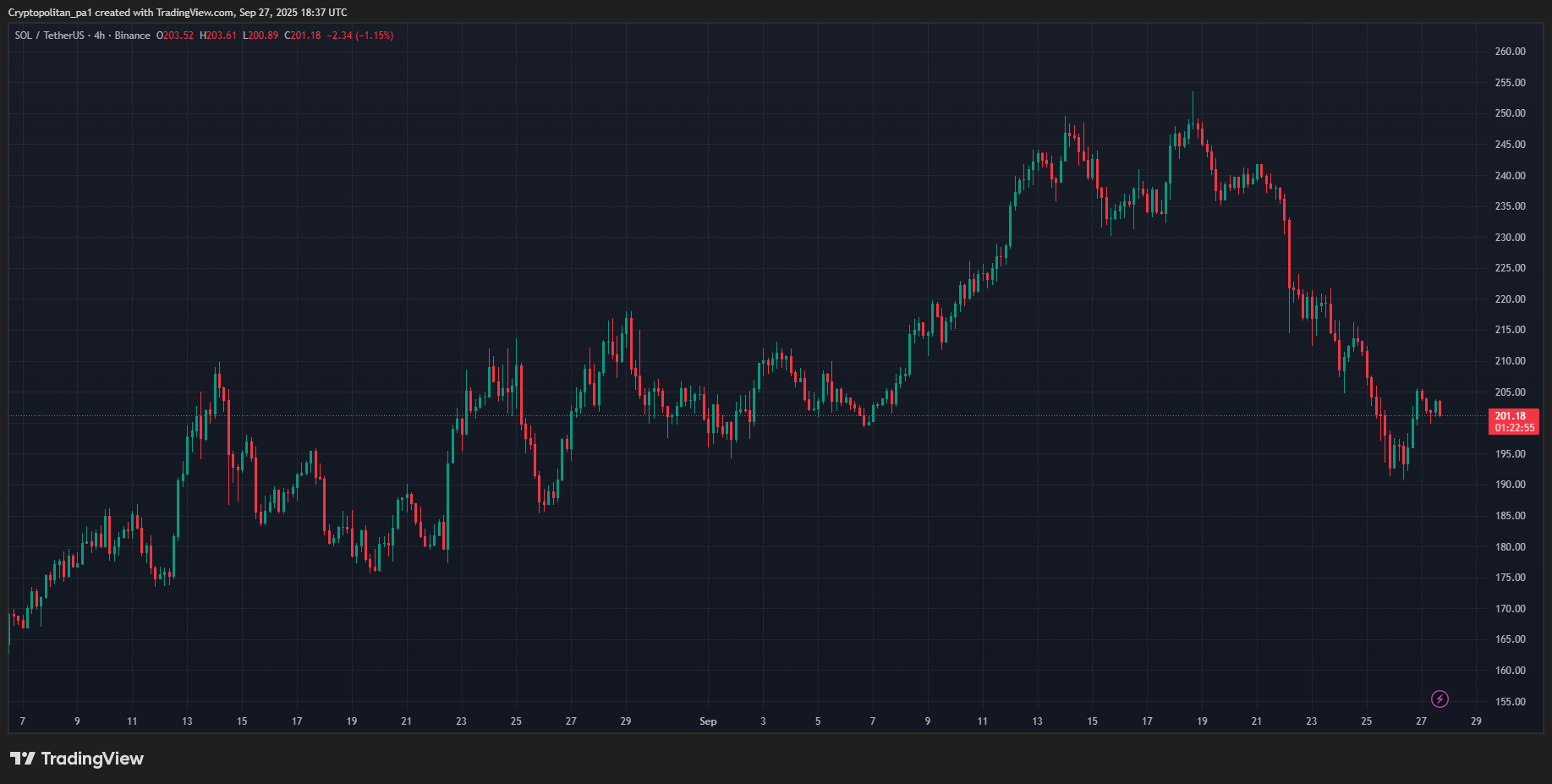Click the Binance exchange label
This screenshot has height=784, width=1552.
click(133, 36)
